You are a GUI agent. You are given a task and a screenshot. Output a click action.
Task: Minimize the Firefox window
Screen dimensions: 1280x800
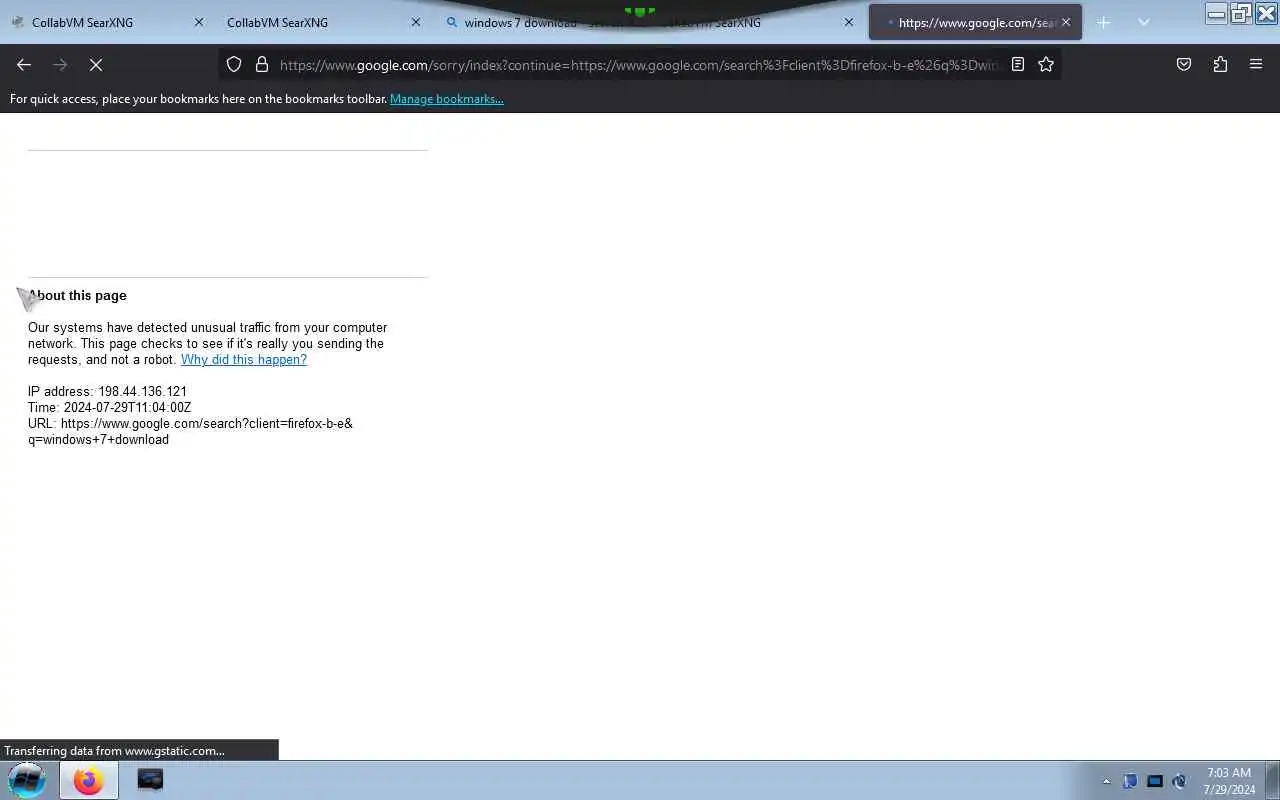point(1217,13)
